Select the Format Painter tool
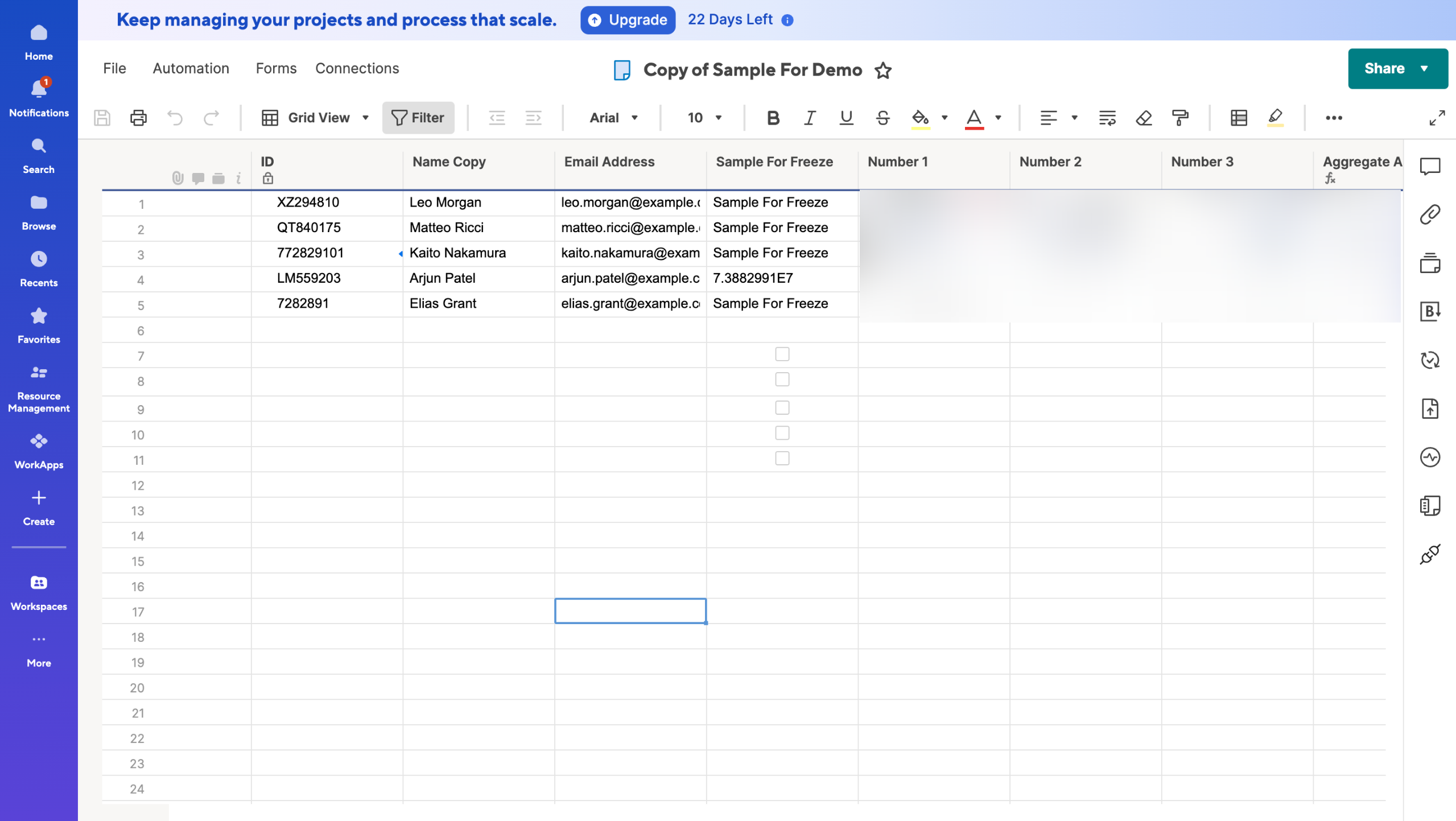1456x821 pixels. (1181, 118)
